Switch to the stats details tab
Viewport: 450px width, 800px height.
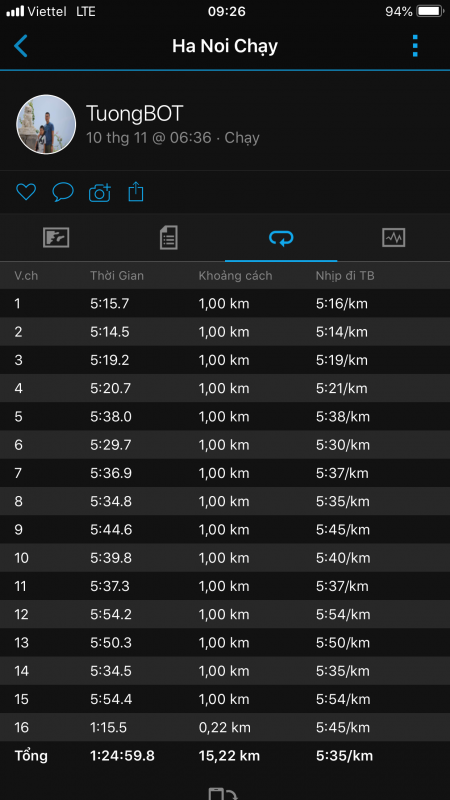tap(169, 238)
